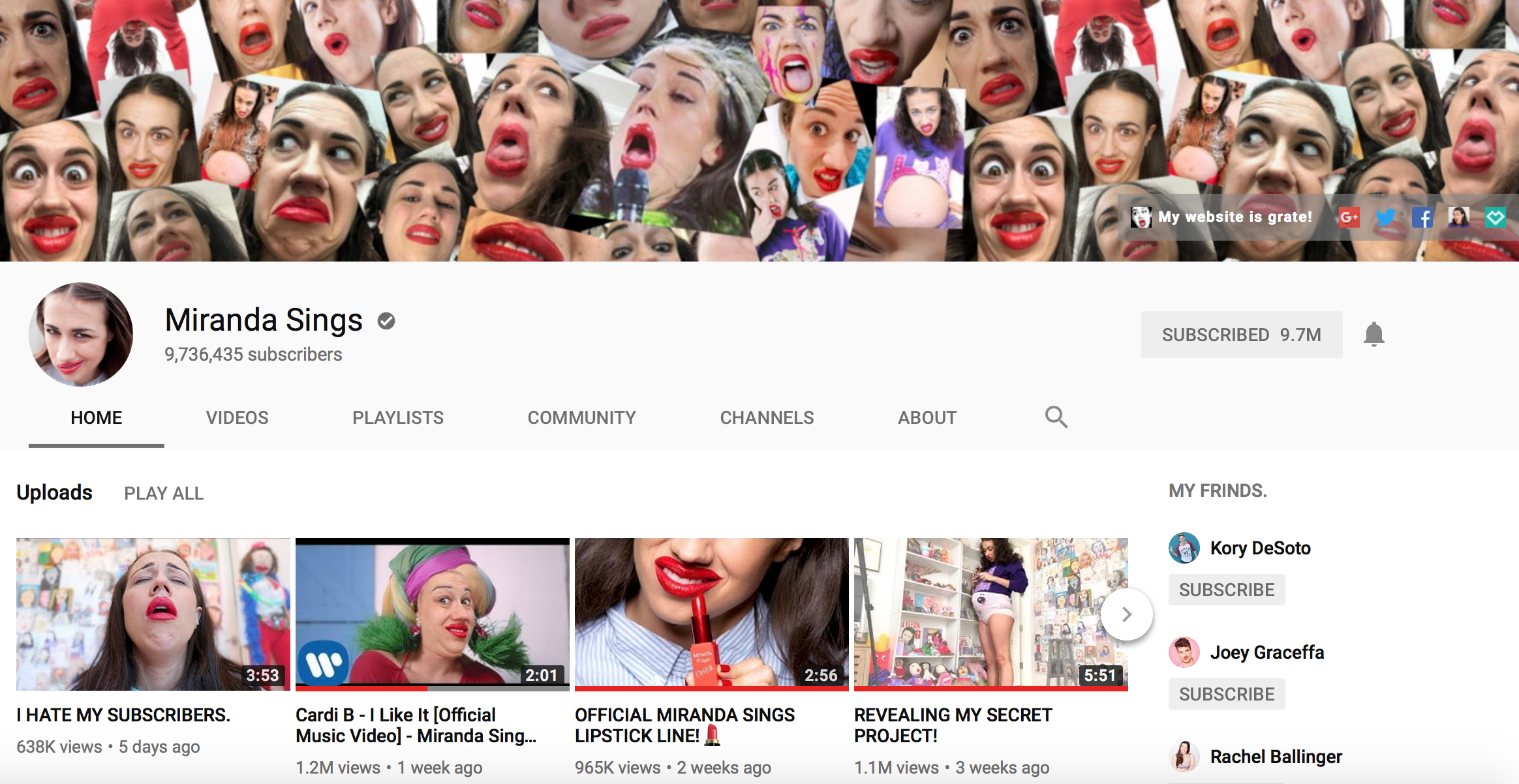This screenshot has height=784, width=1519.
Task: Open the Google Plus link in banner
Action: [1349, 217]
